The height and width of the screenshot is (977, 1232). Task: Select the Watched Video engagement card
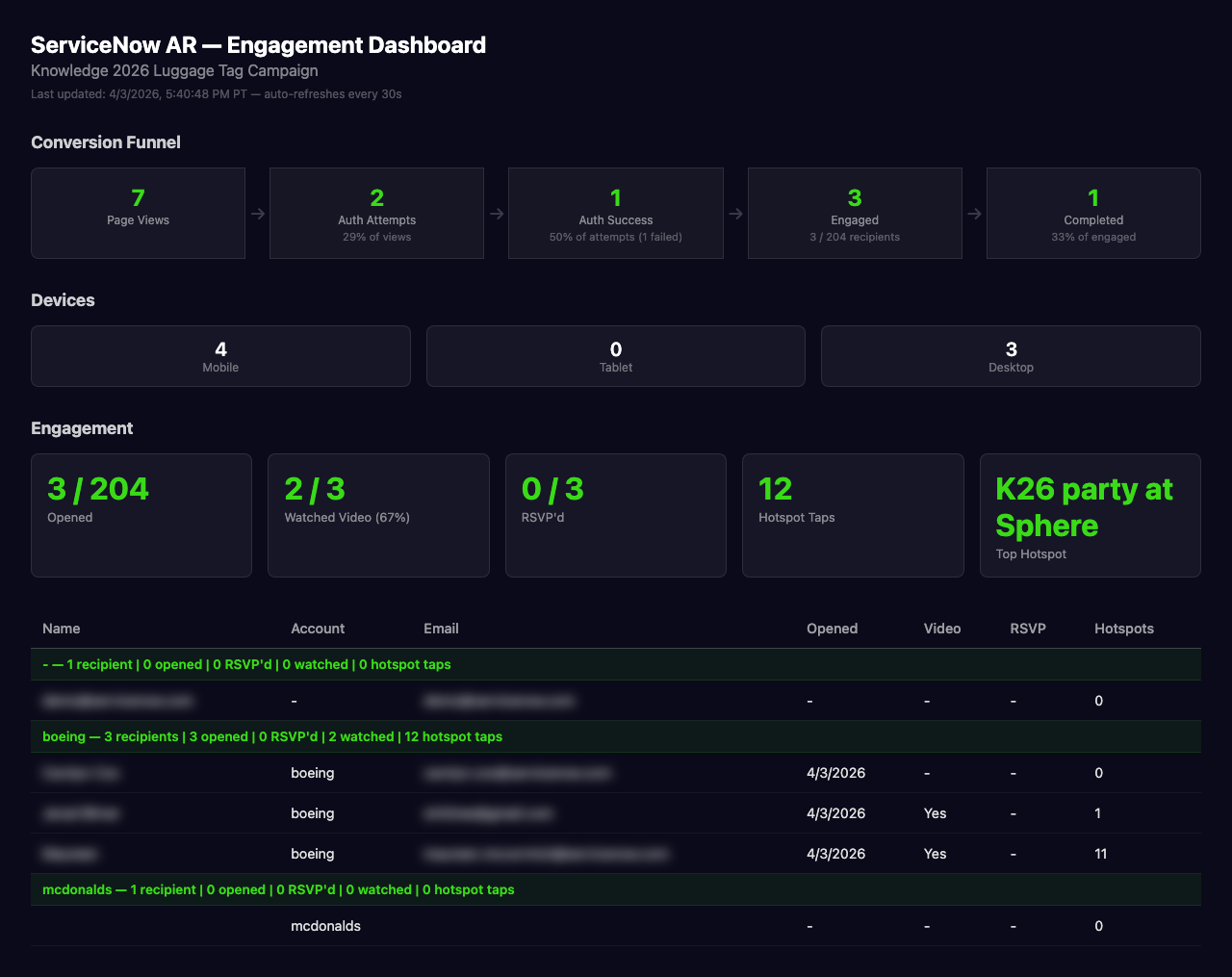pos(378,515)
